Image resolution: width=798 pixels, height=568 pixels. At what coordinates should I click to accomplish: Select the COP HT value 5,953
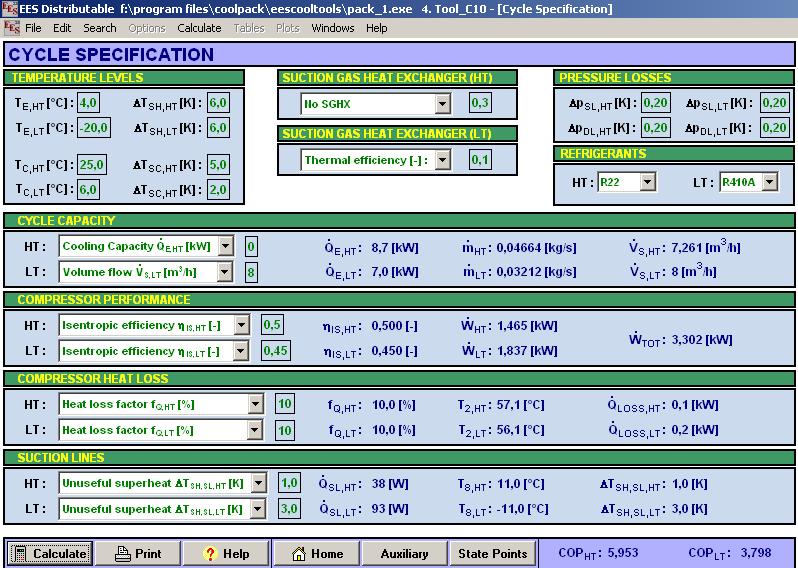(x=623, y=553)
